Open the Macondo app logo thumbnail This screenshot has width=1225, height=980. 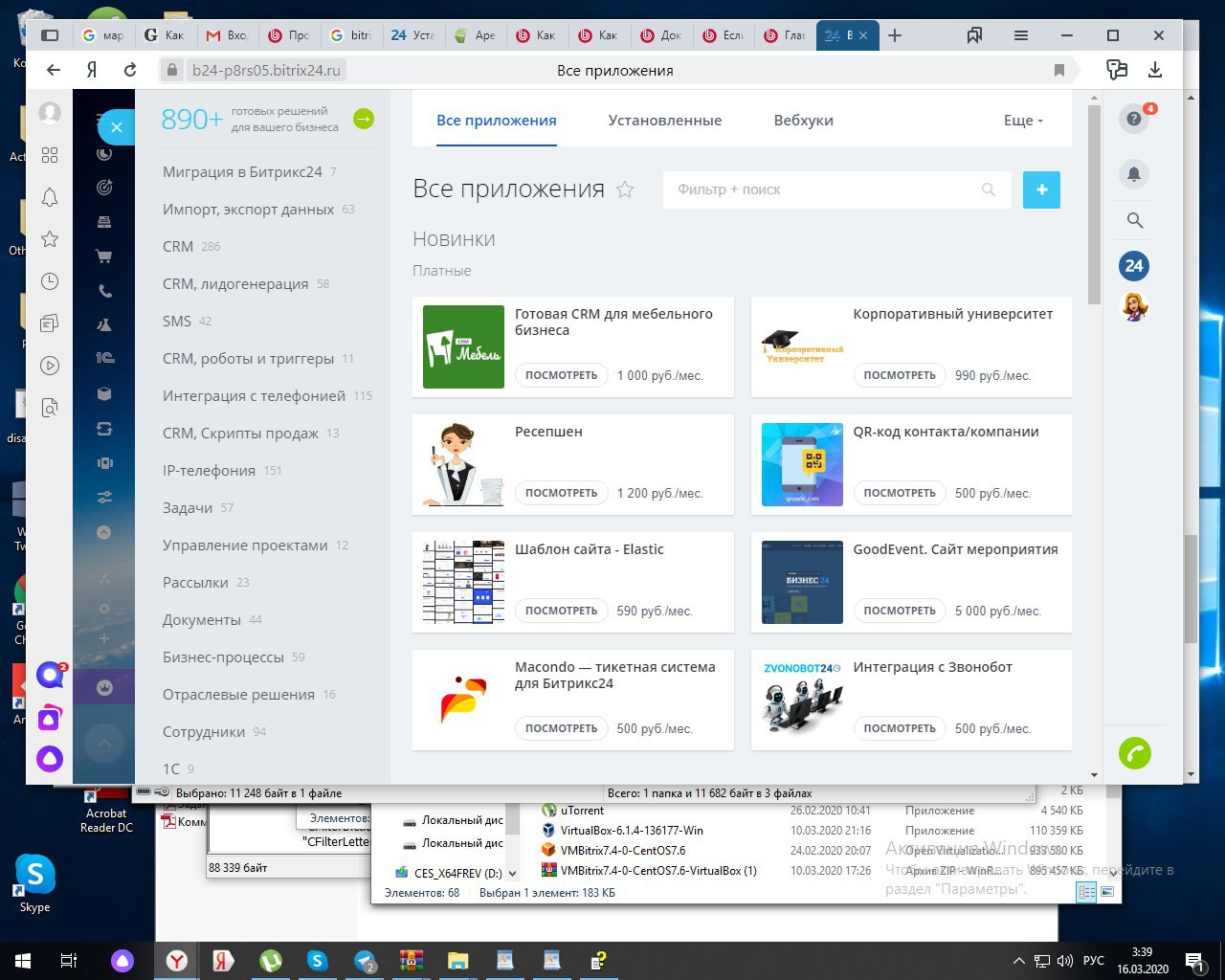point(463,700)
